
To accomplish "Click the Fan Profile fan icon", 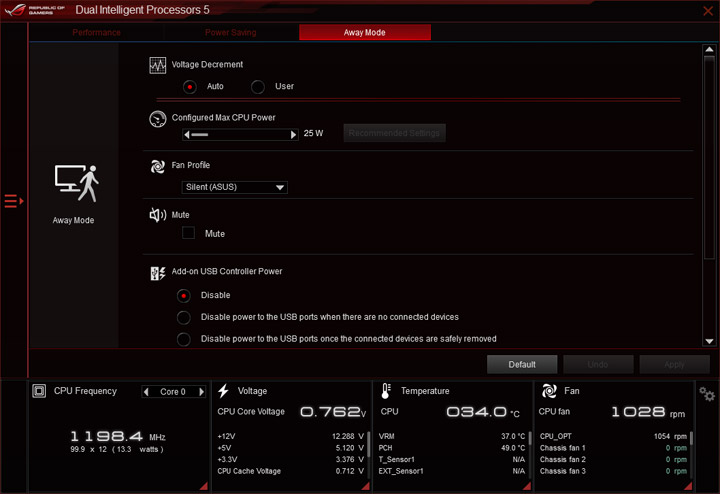I will tap(158, 166).
